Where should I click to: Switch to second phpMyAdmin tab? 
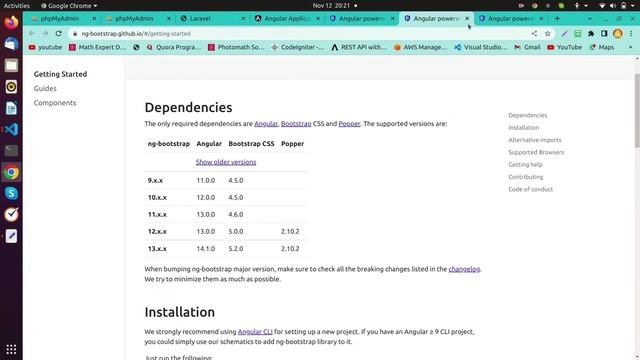134,18
